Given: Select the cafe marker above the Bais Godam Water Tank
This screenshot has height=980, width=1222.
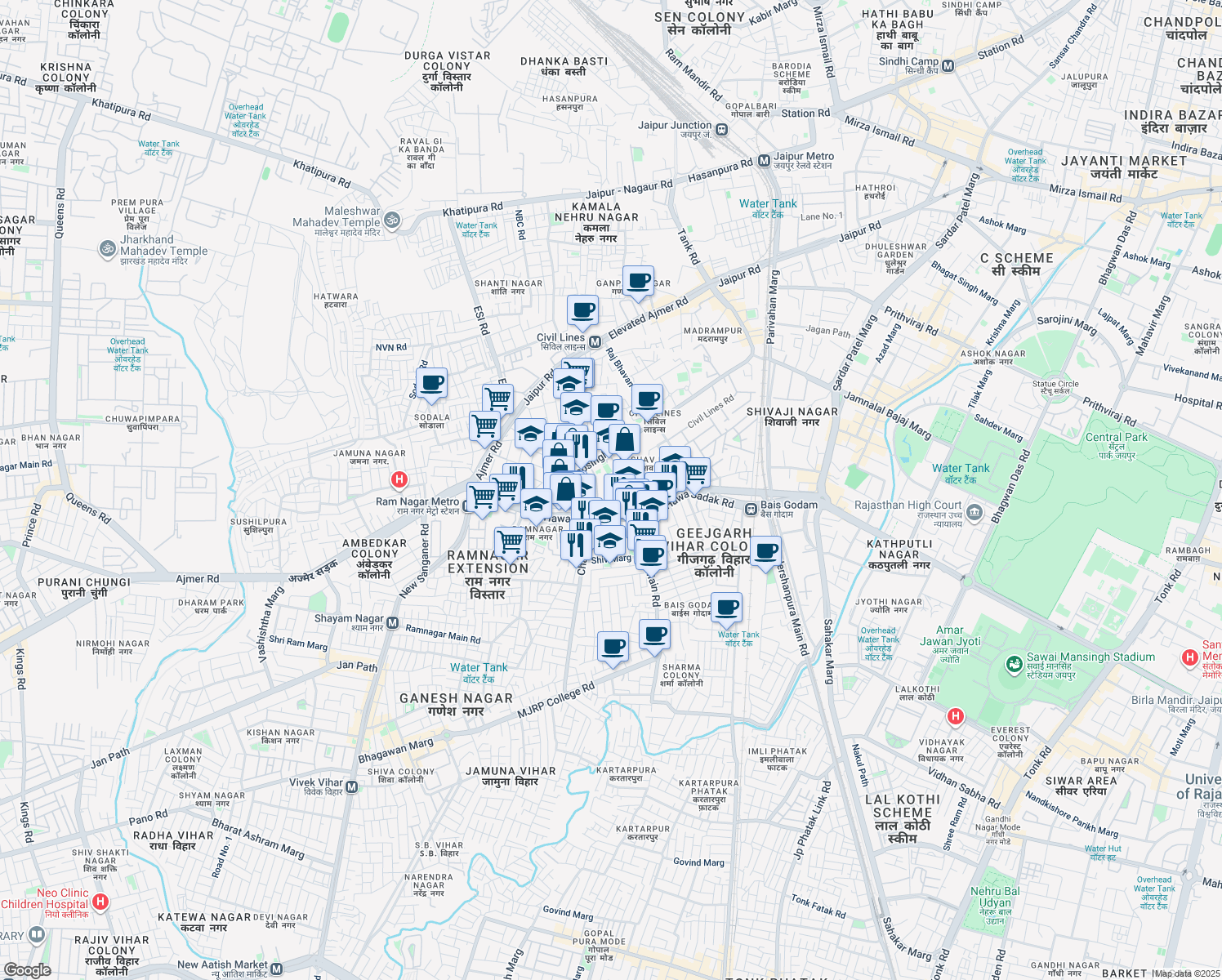Looking at the screenshot, I should click(x=726, y=608).
